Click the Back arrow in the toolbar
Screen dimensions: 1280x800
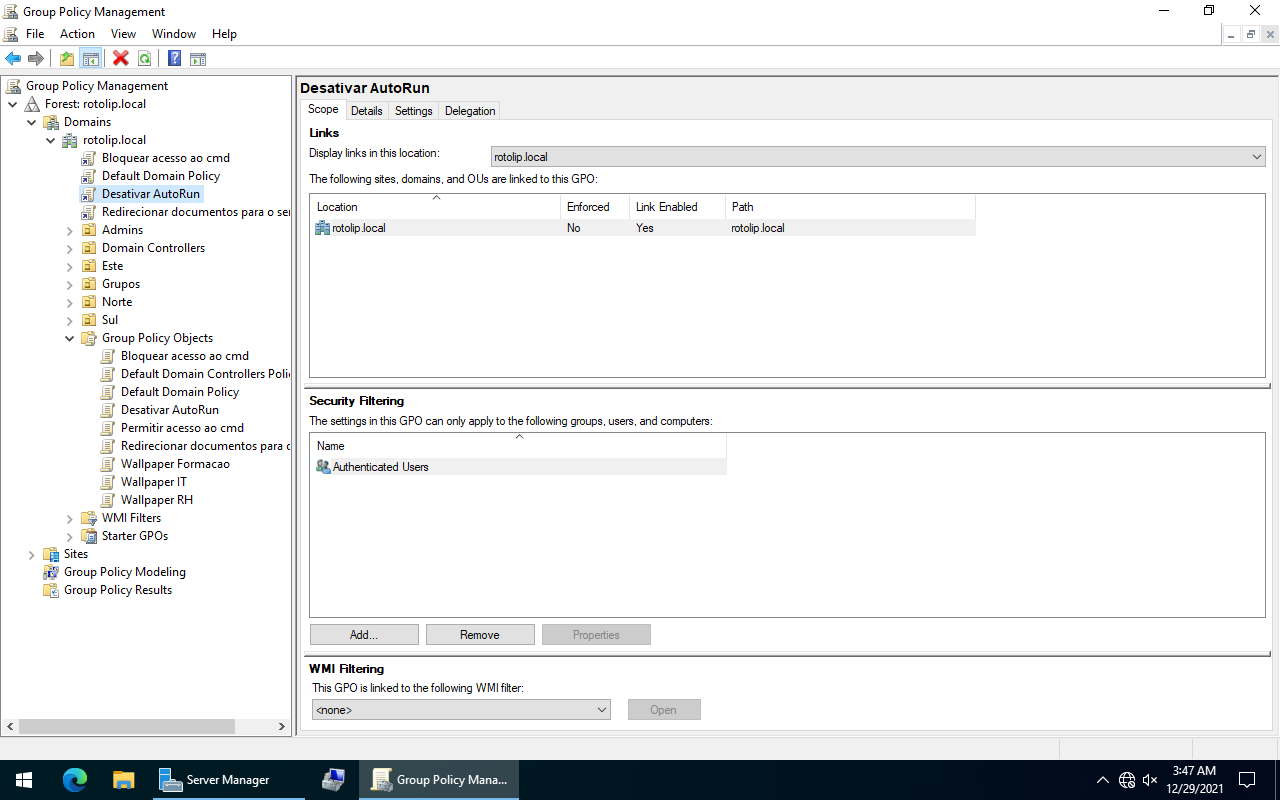point(13,59)
